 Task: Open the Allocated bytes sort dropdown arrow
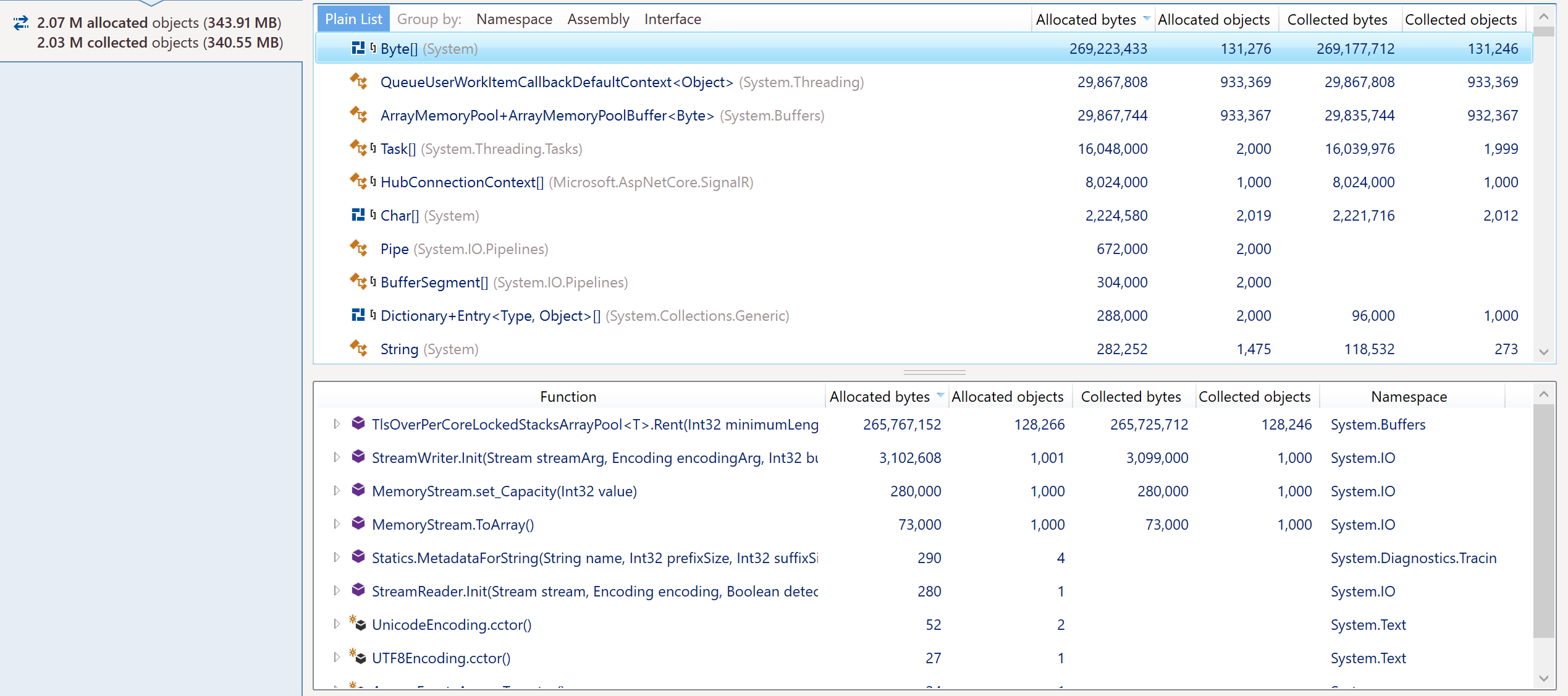(1147, 19)
